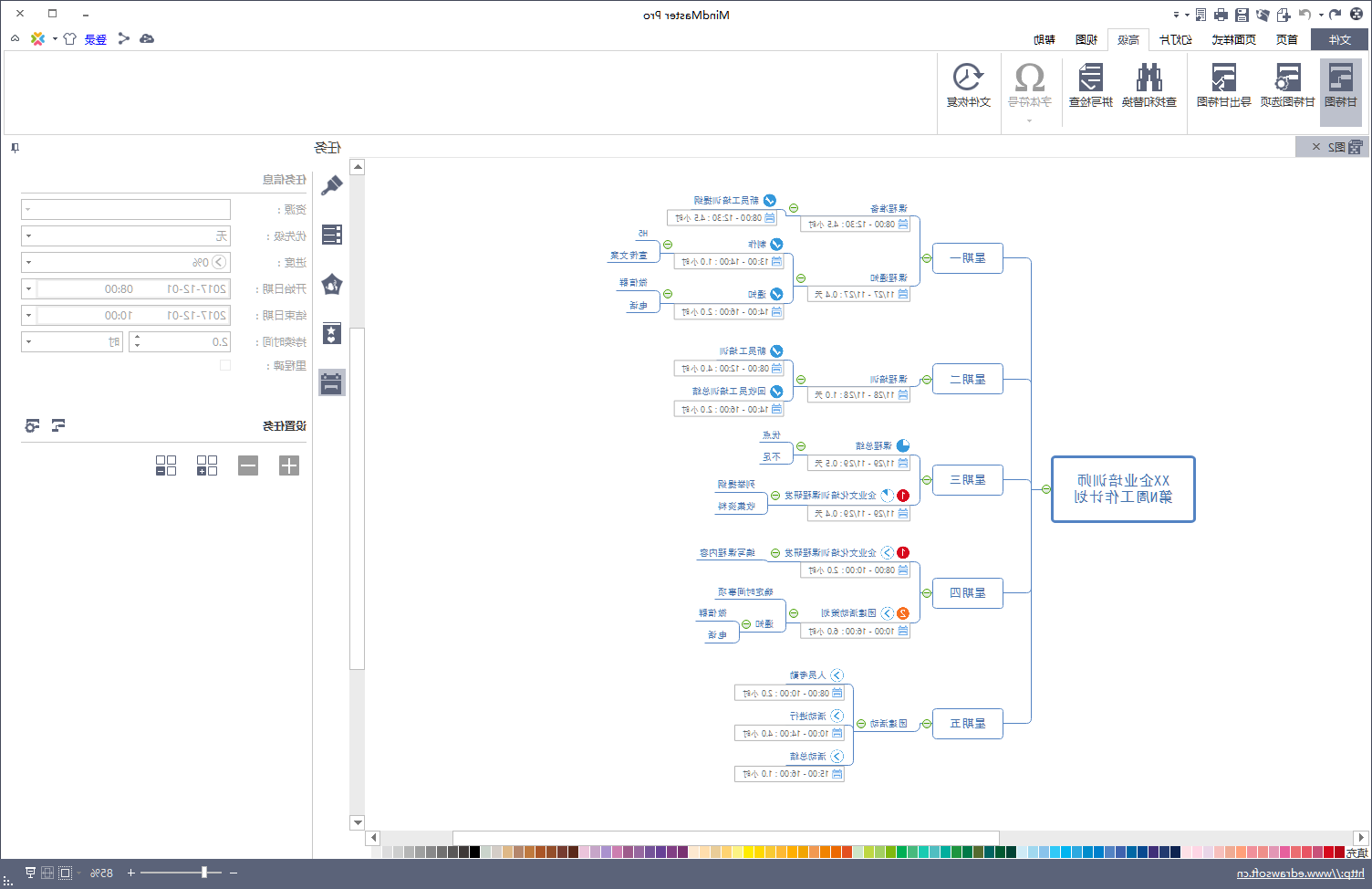Click the new document plus icon
The width and height of the screenshot is (1372, 889).
click(1284, 15)
